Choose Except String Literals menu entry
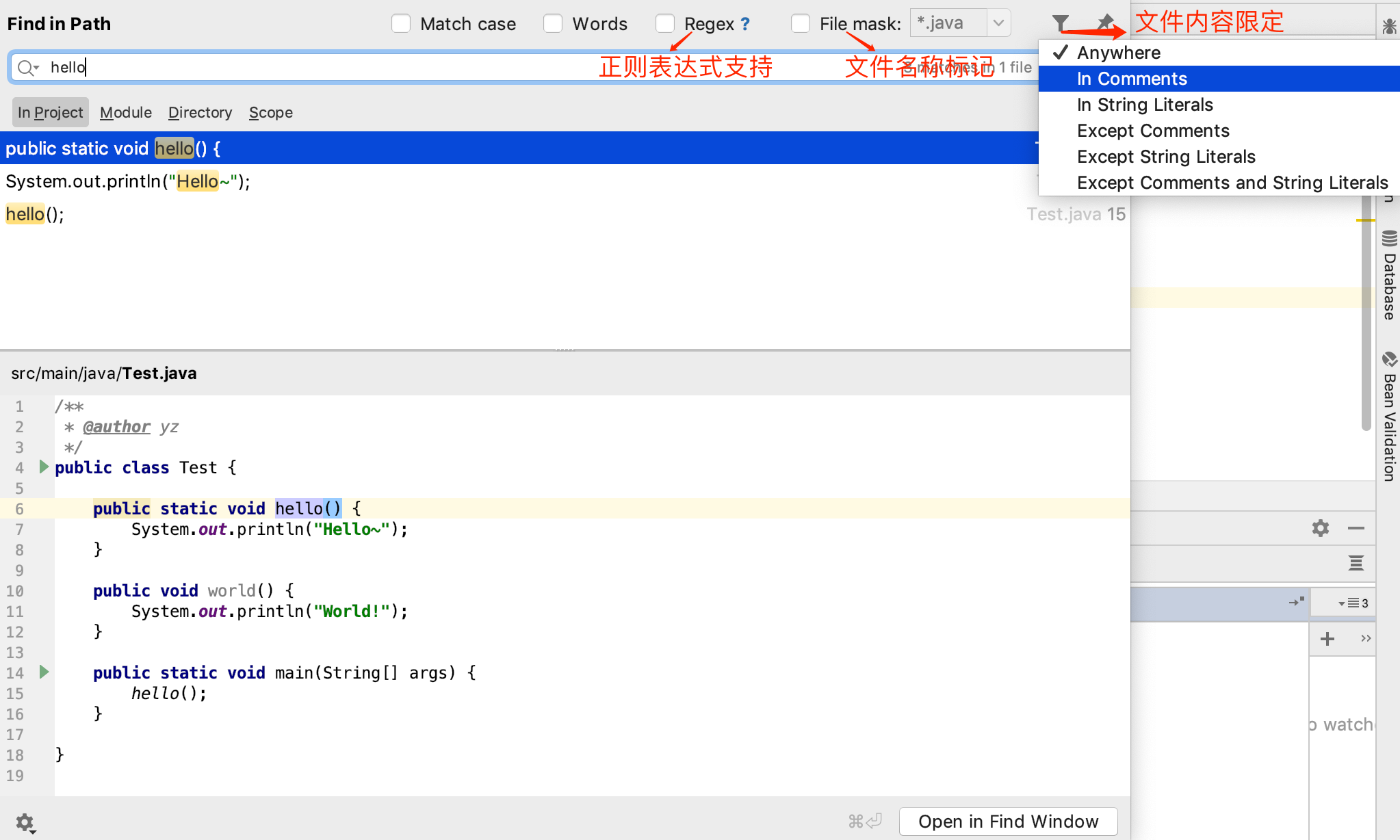This screenshot has width=1400, height=840. tap(1166, 157)
